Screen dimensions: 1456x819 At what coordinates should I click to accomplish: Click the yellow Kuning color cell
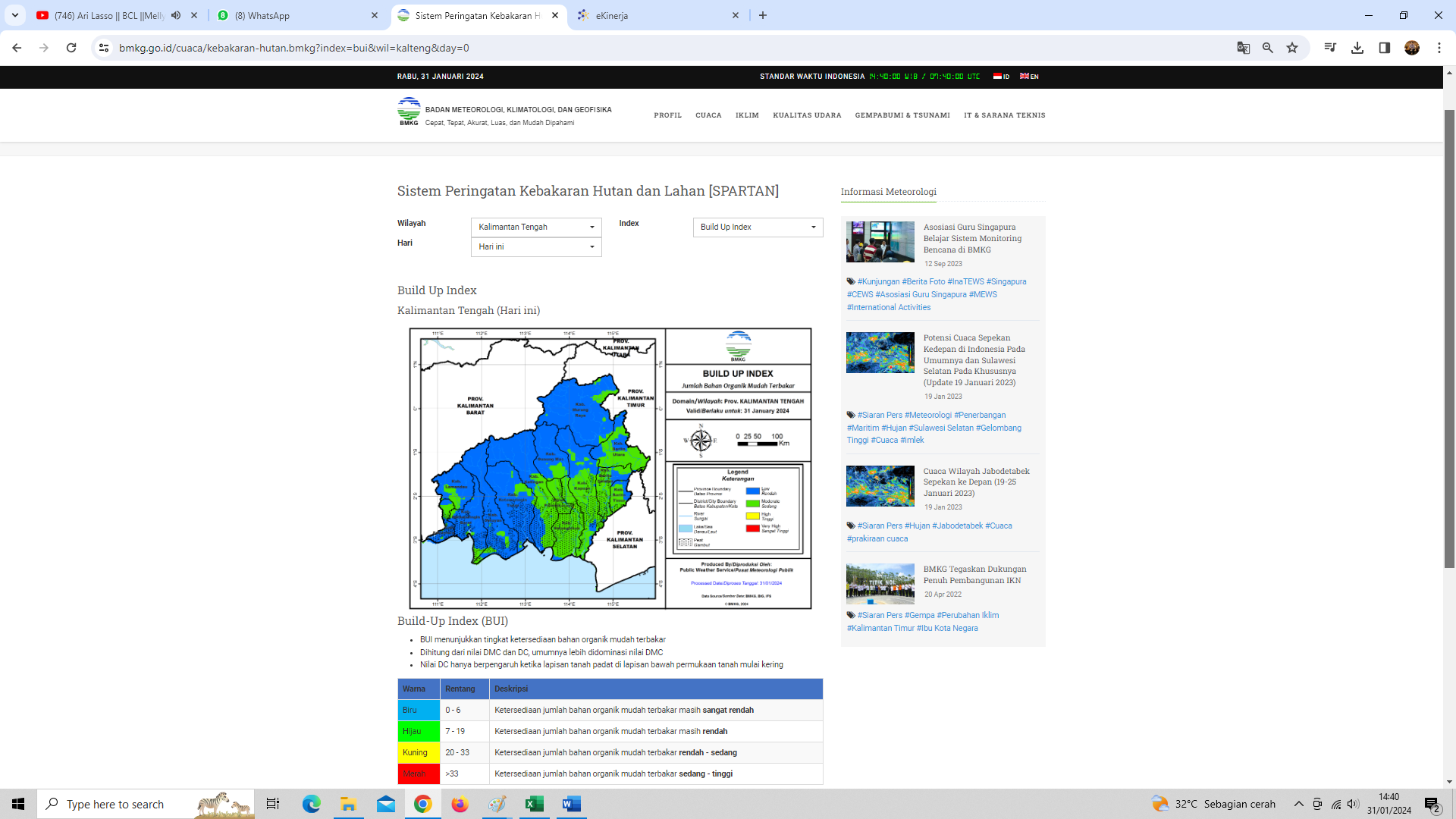pyautogui.click(x=419, y=753)
